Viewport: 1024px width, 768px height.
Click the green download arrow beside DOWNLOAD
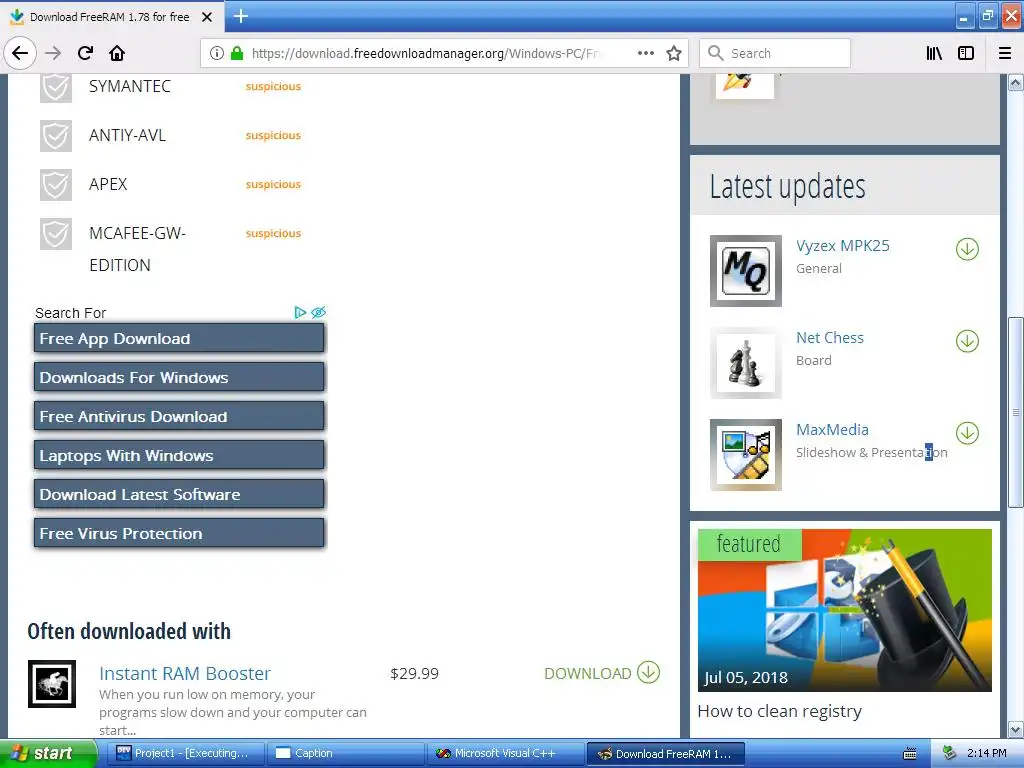(648, 673)
